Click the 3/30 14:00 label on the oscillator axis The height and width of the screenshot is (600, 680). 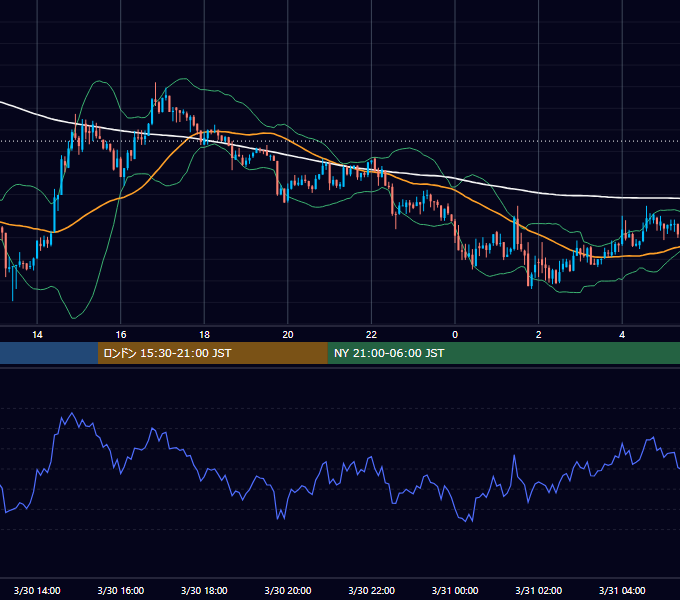(37, 590)
